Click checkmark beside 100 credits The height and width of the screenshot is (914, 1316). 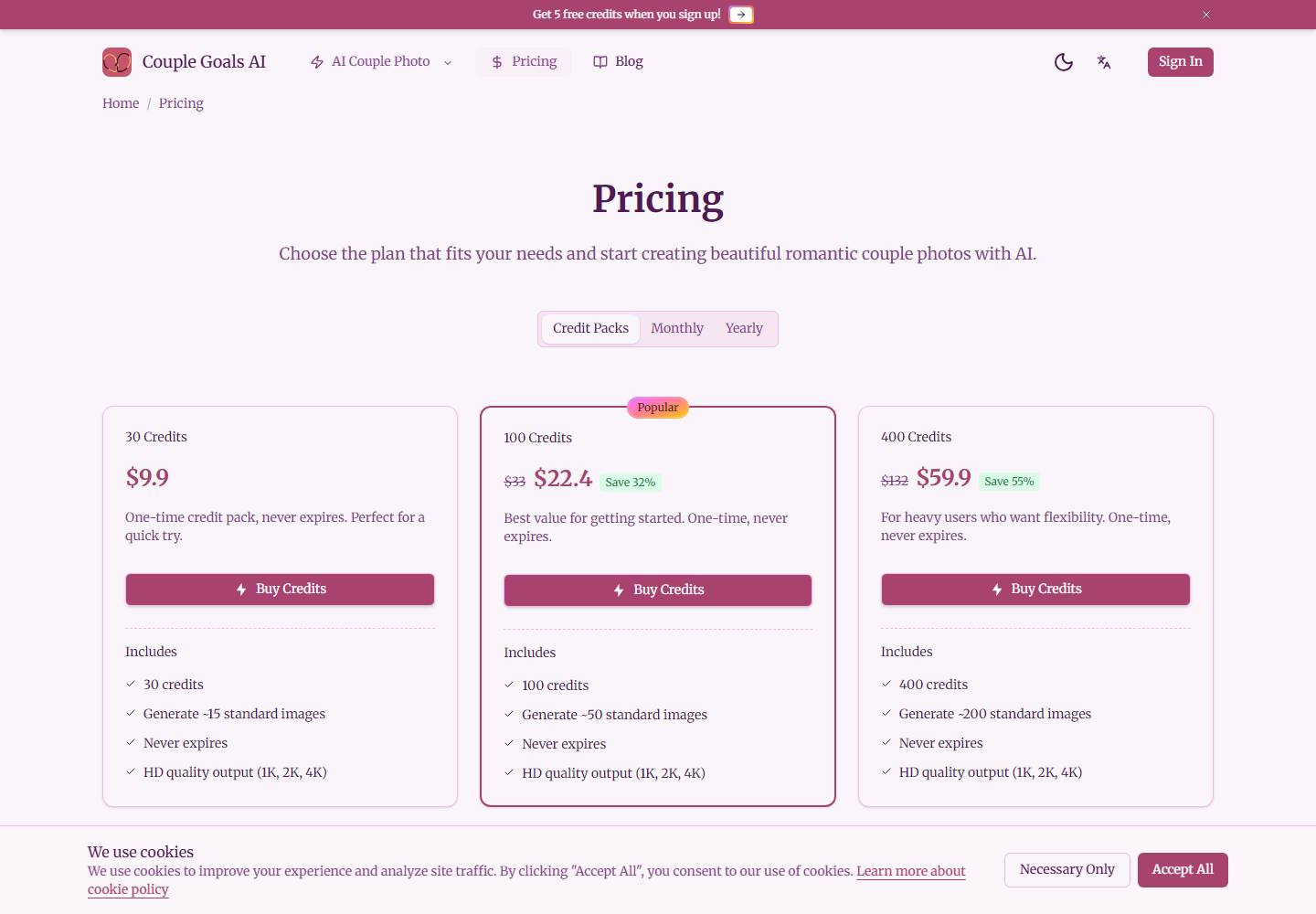(509, 685)
